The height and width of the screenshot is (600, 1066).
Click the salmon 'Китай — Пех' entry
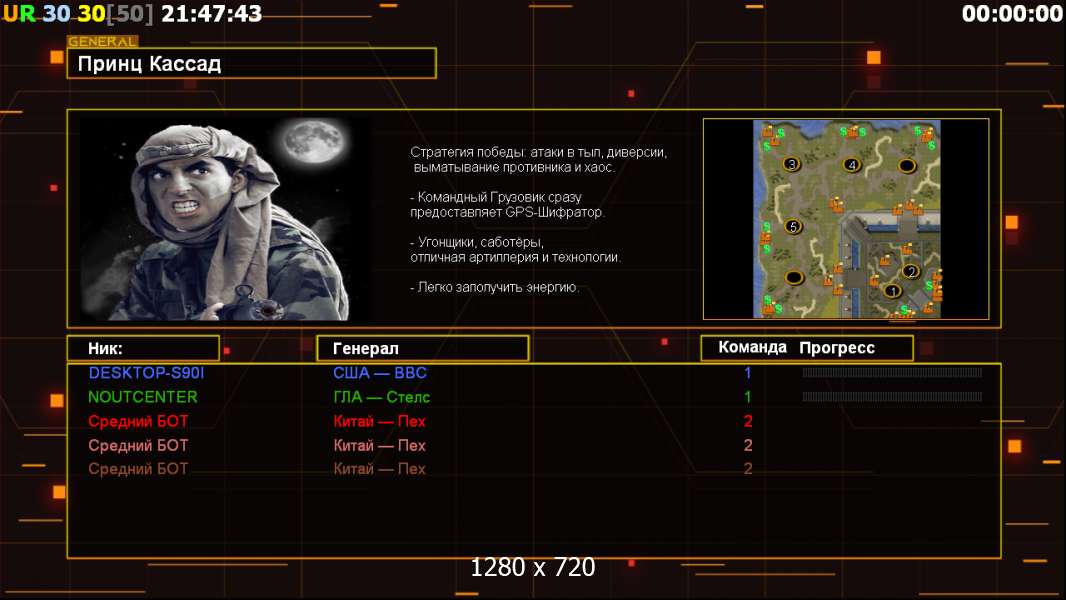(379, 446)
